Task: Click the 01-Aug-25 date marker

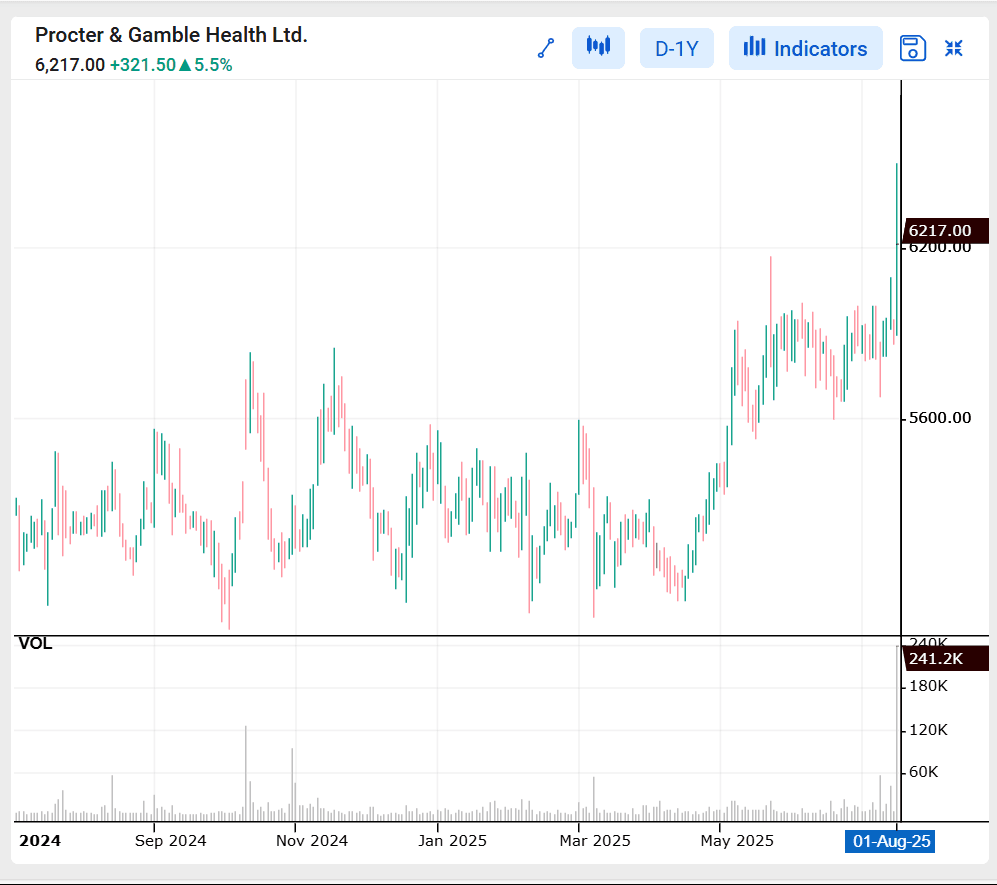Action: click(x=890, y=841)
